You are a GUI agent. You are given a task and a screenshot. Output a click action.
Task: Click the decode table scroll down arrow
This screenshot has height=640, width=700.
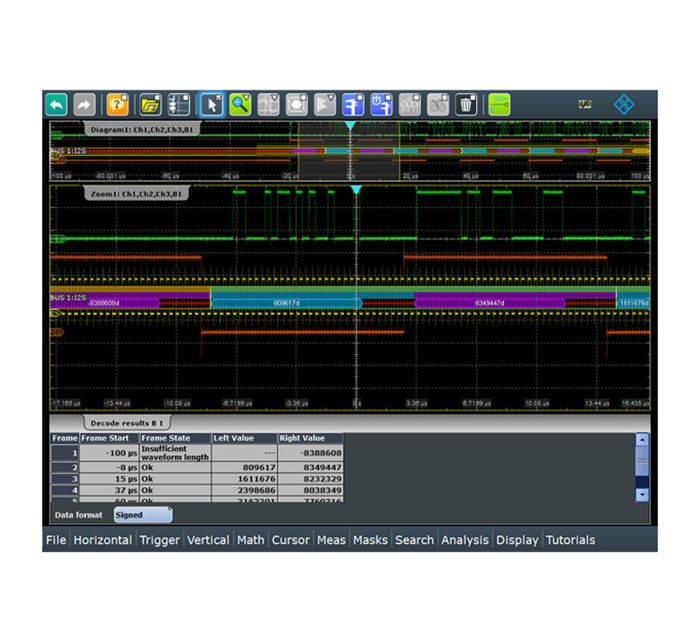click(x=642, y=495)
